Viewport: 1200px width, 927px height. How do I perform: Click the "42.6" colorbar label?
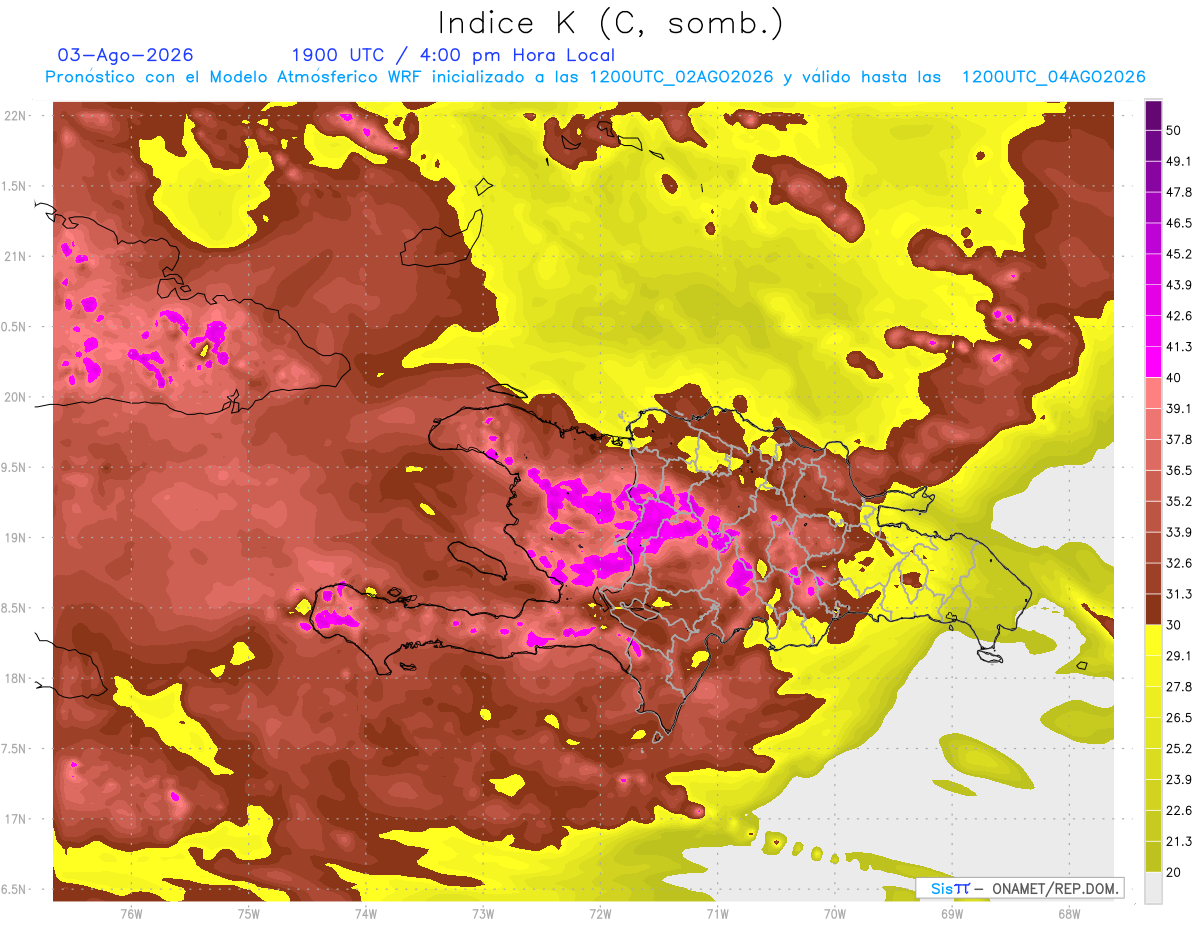[x=1179, y=316]
